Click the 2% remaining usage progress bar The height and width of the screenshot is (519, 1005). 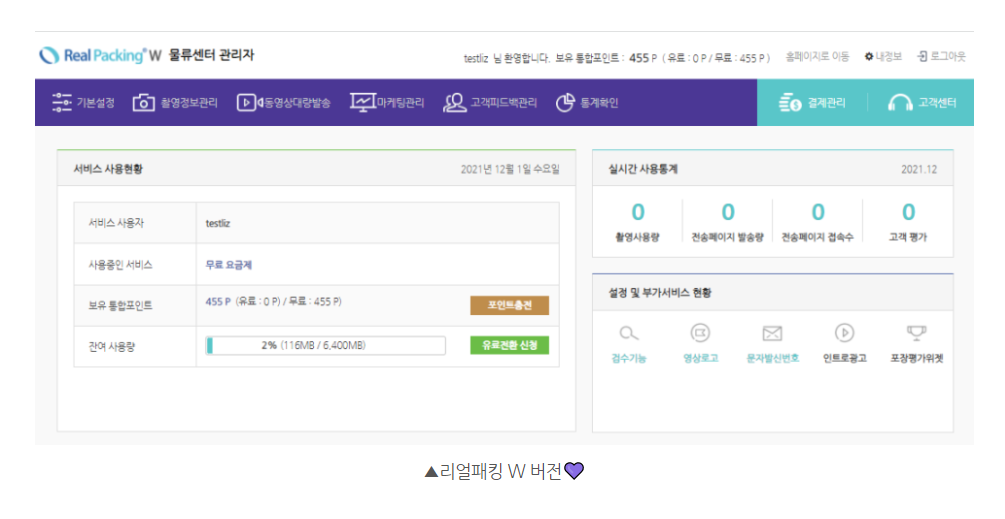click(x=326, y=345)
